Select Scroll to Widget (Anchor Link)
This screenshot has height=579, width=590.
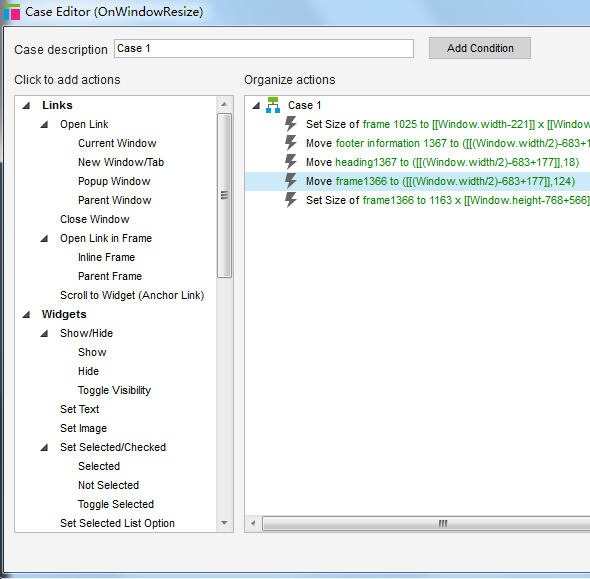[x=132, y=295]
